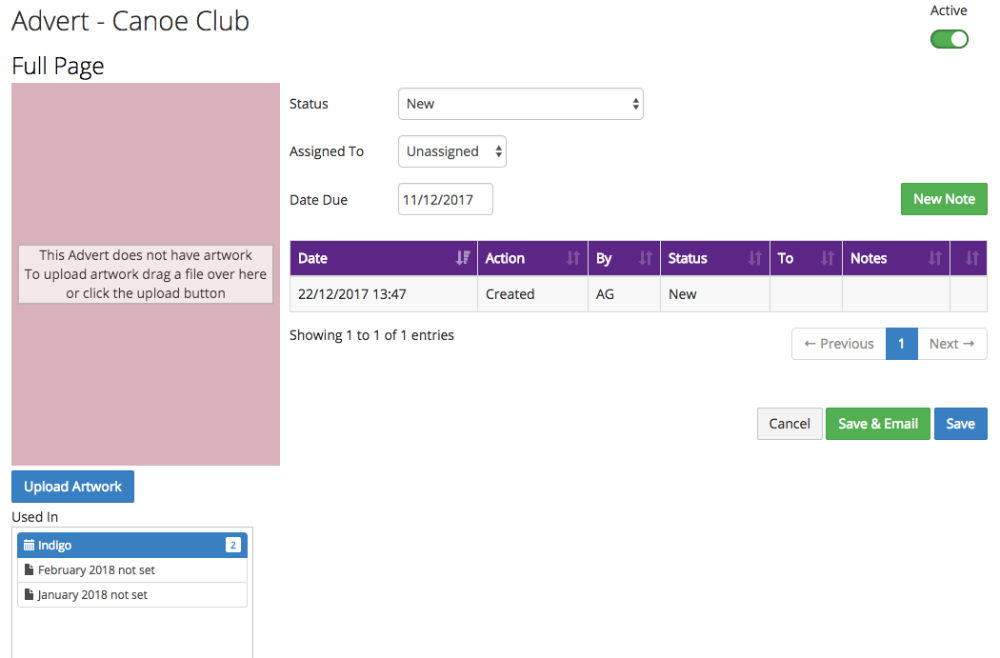Open the Status dropdown showing New

point(520,104)
